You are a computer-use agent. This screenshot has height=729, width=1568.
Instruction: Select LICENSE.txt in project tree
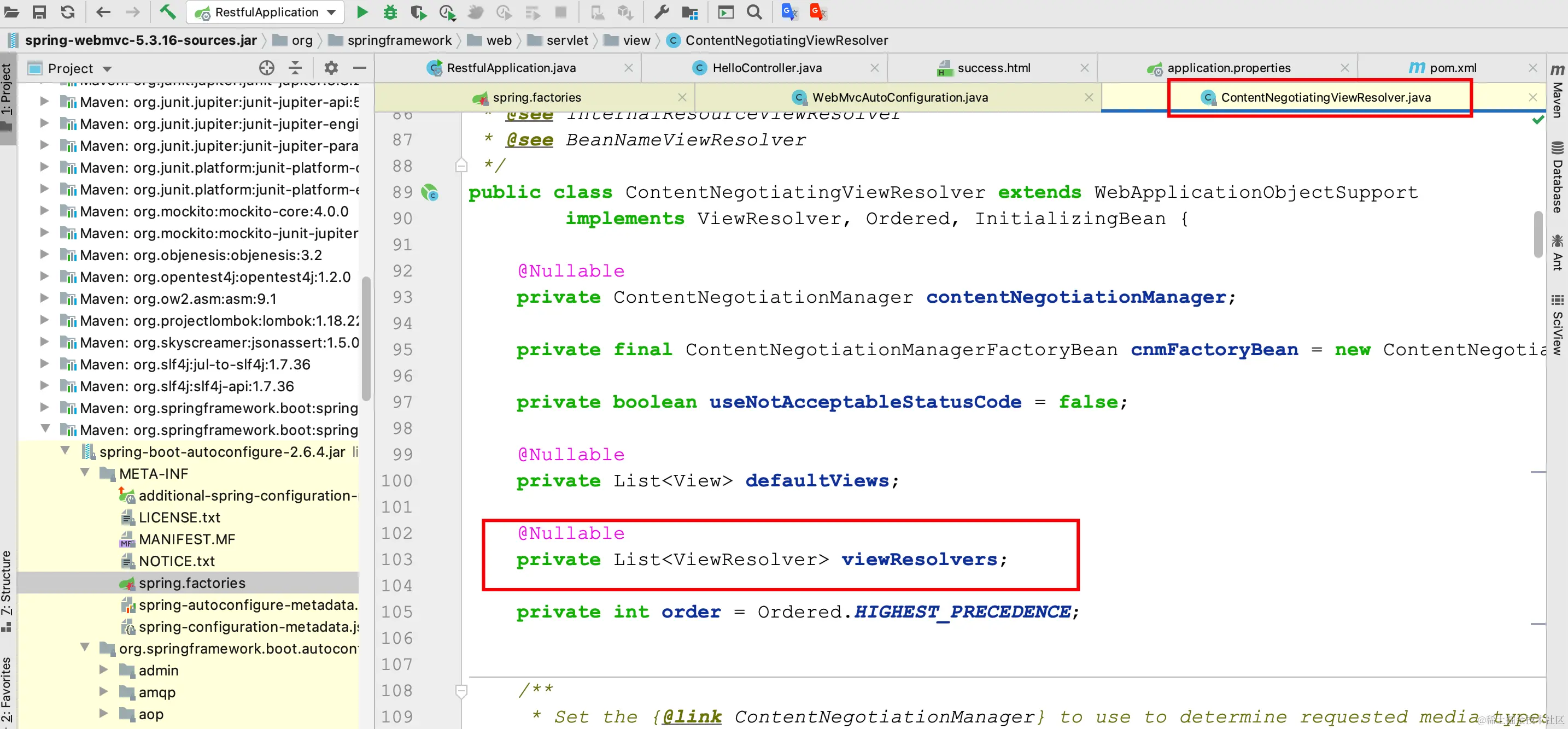(179, 517)
